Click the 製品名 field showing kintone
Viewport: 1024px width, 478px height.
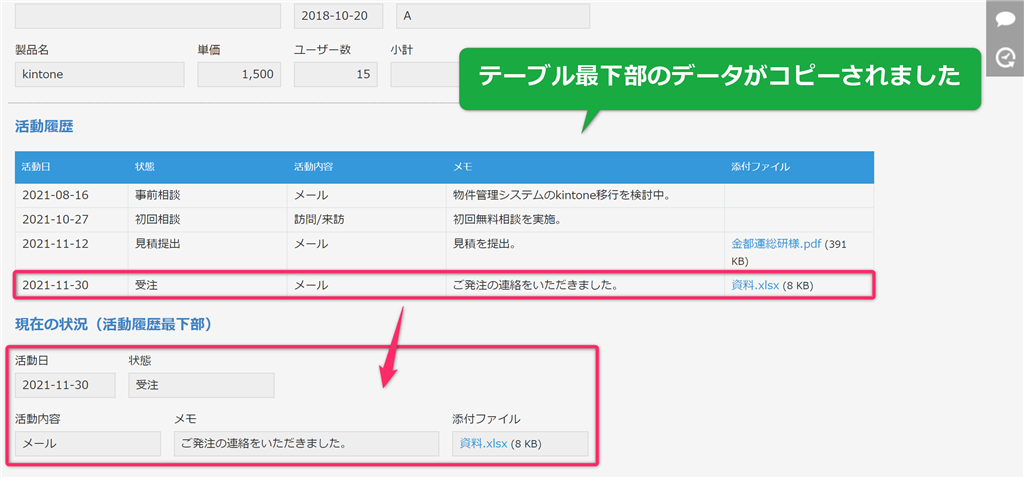[99, 74]
